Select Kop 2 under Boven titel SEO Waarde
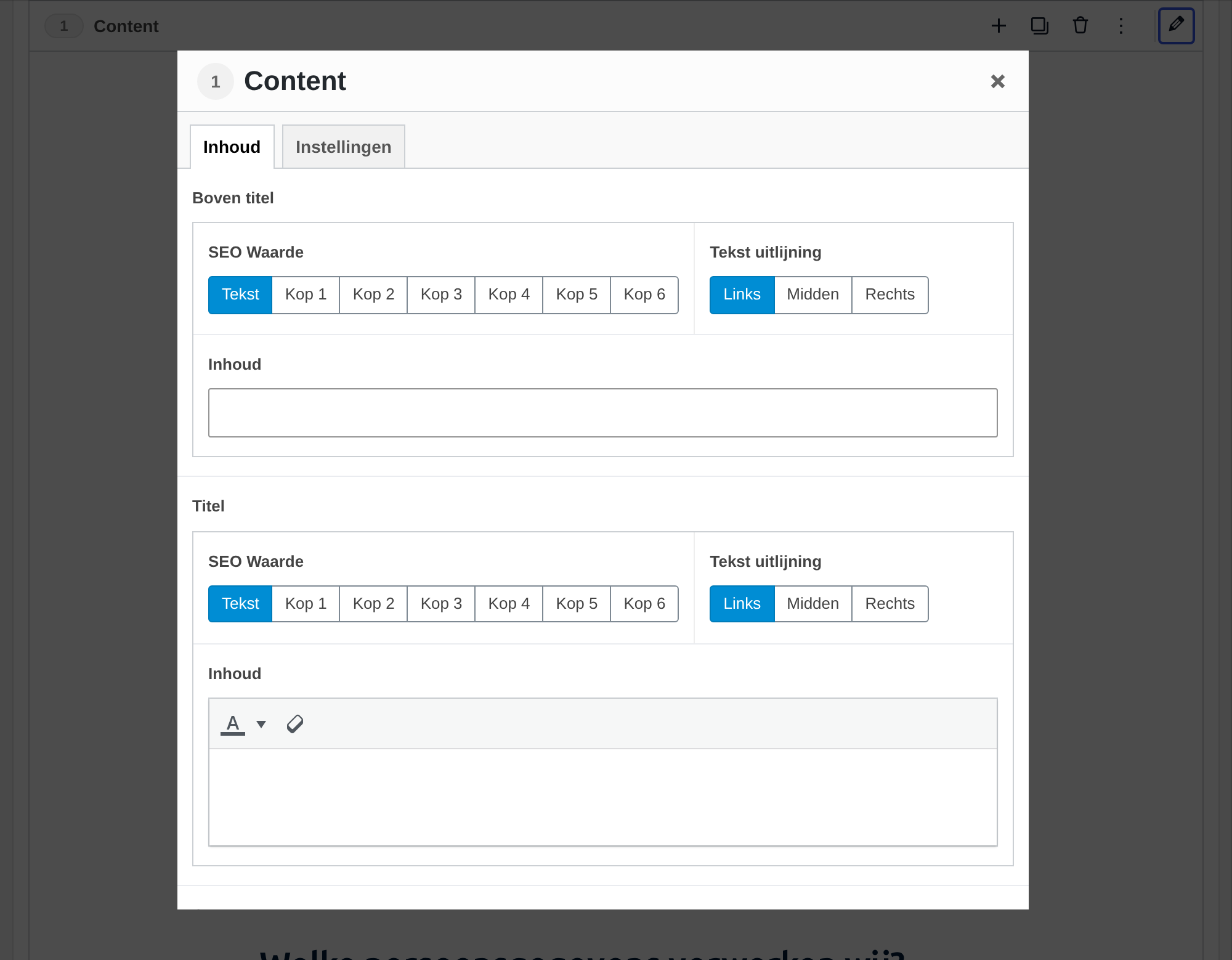Viewport: 1232px width, 960px height. [x=373, y=295]
